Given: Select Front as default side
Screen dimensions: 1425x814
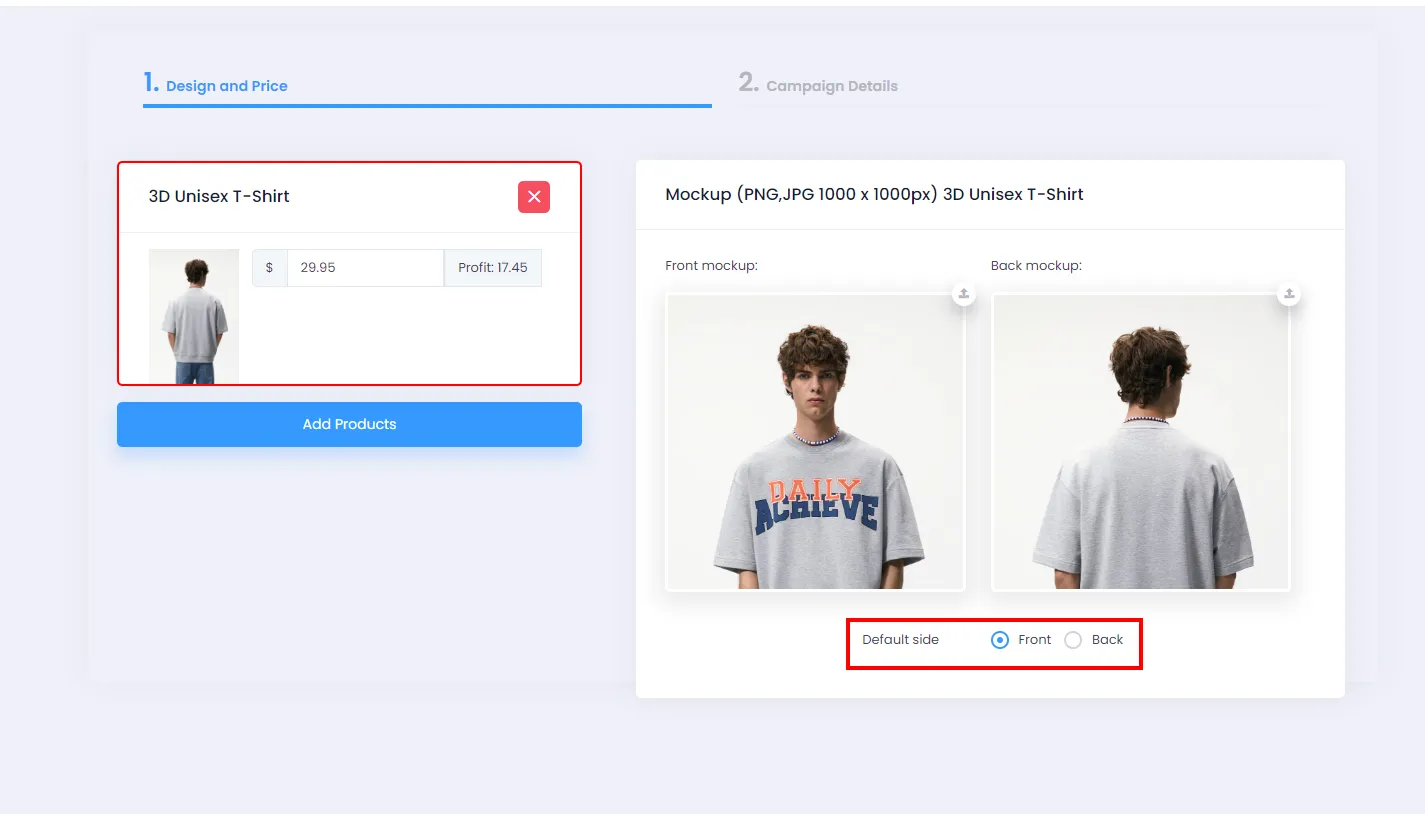Looking at the screenshot, I should tap(1000, 640).
